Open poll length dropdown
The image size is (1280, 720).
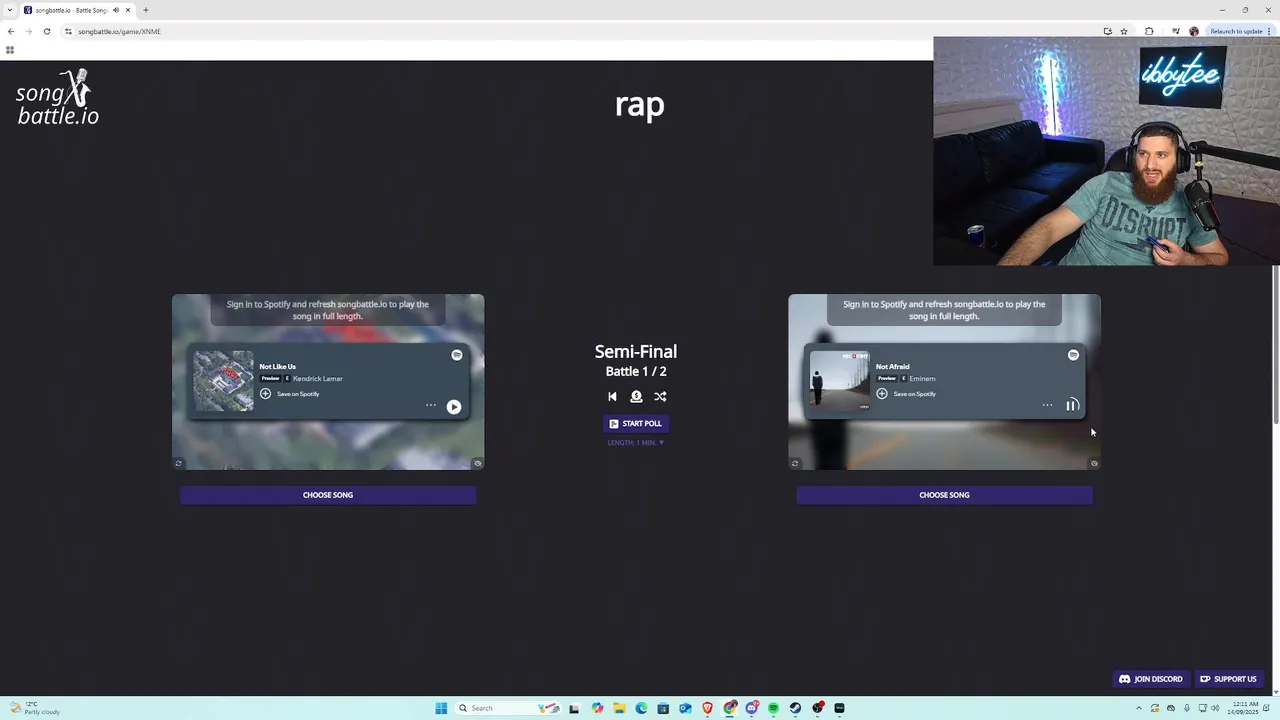pos(636,443)
